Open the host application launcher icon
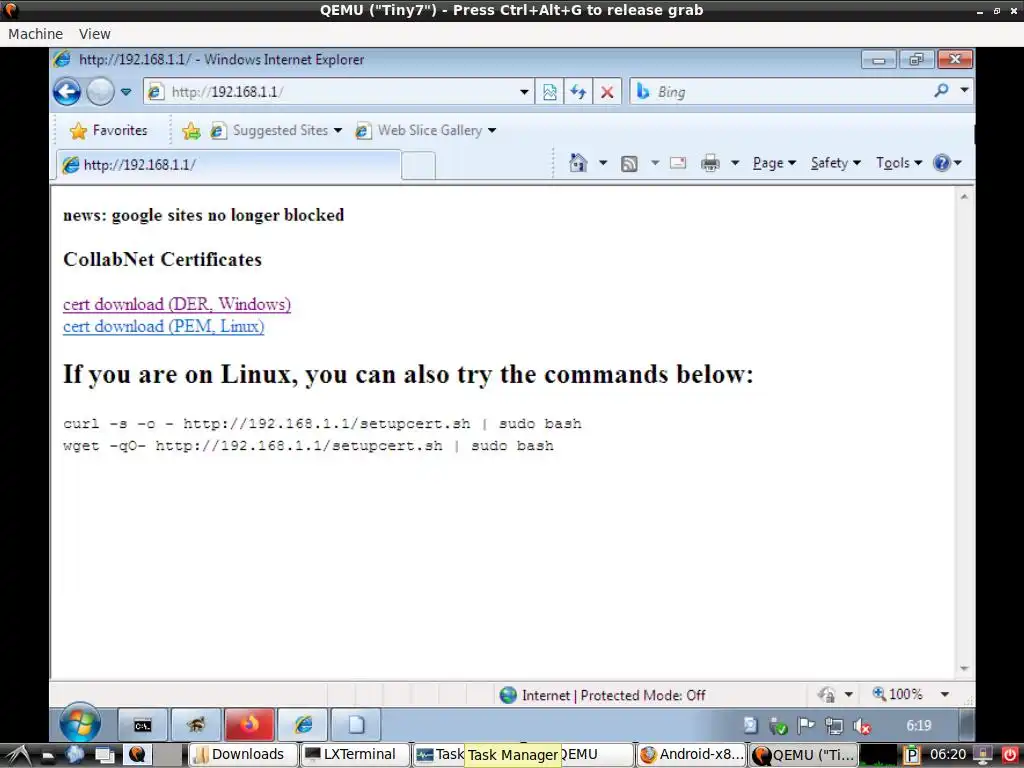1024x768 pixels. (18, 755)
